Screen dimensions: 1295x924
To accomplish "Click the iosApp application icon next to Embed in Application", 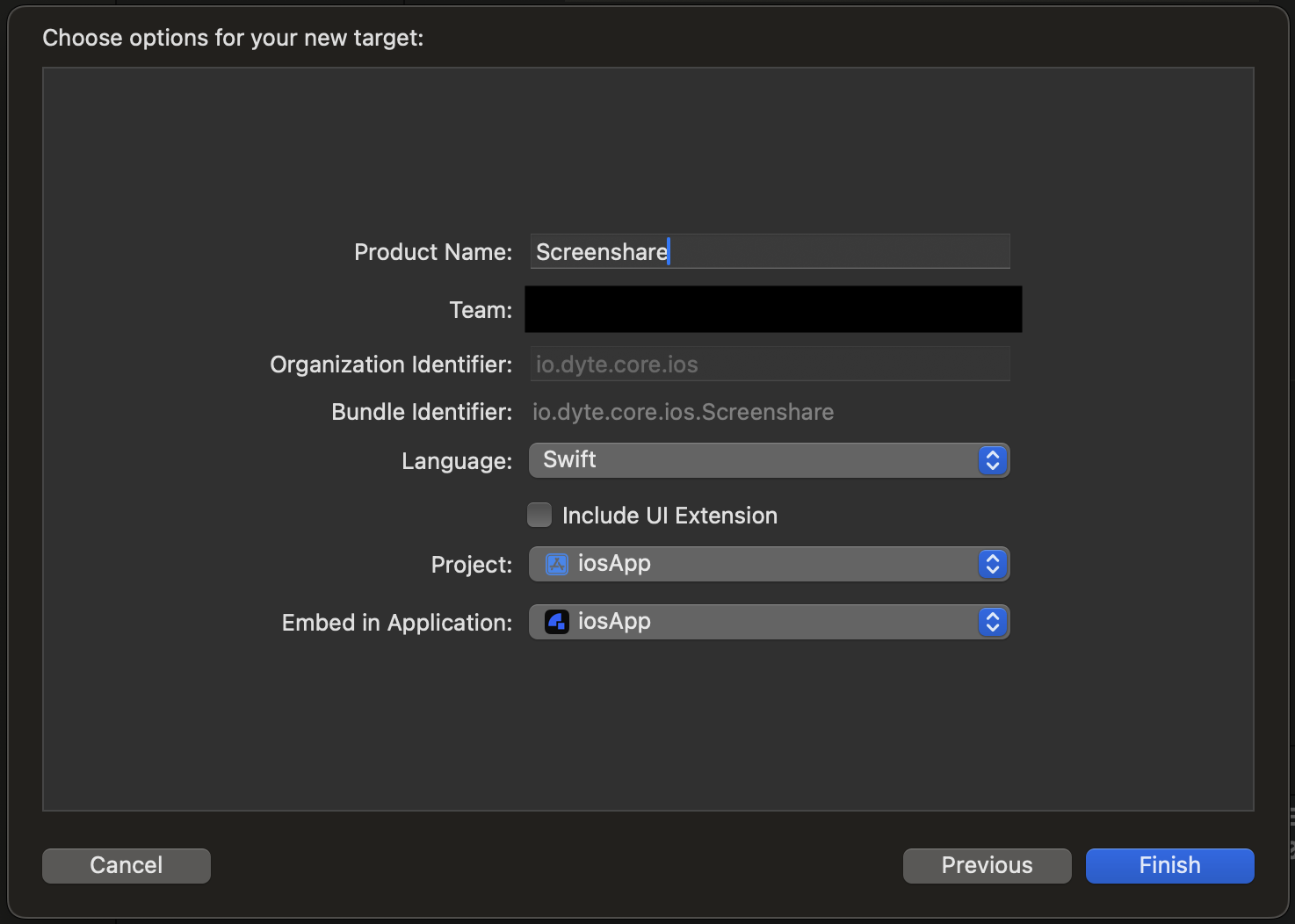I will coord(554,622).
